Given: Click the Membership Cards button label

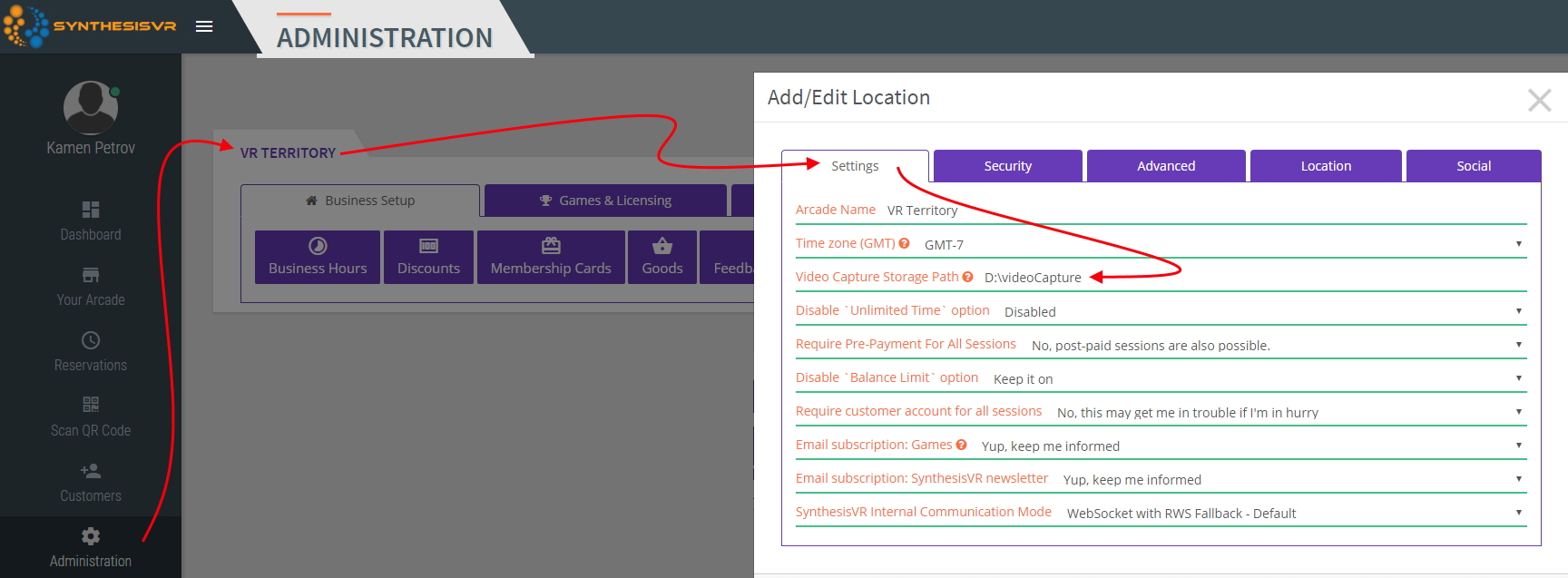Looking at the screenshot, I should point(551,269).
